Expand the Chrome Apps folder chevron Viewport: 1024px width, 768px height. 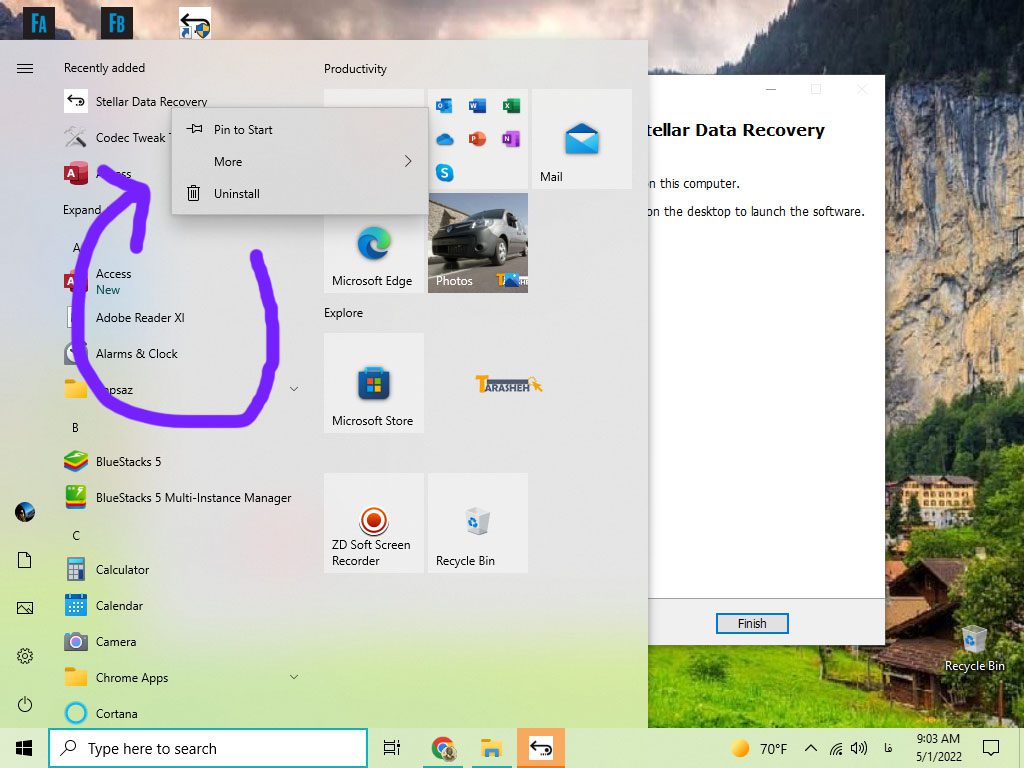[x=294, y=677]
